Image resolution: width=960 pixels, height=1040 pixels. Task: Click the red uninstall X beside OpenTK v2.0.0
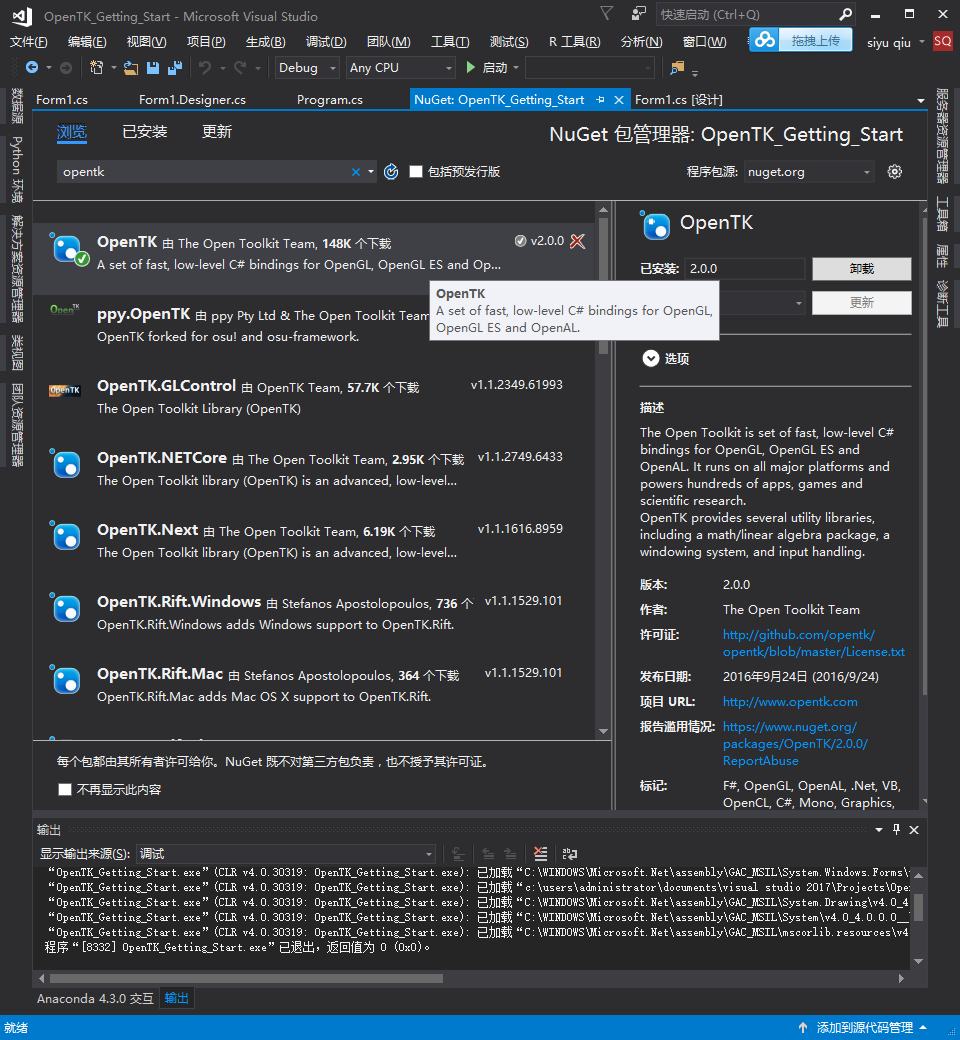578,241
